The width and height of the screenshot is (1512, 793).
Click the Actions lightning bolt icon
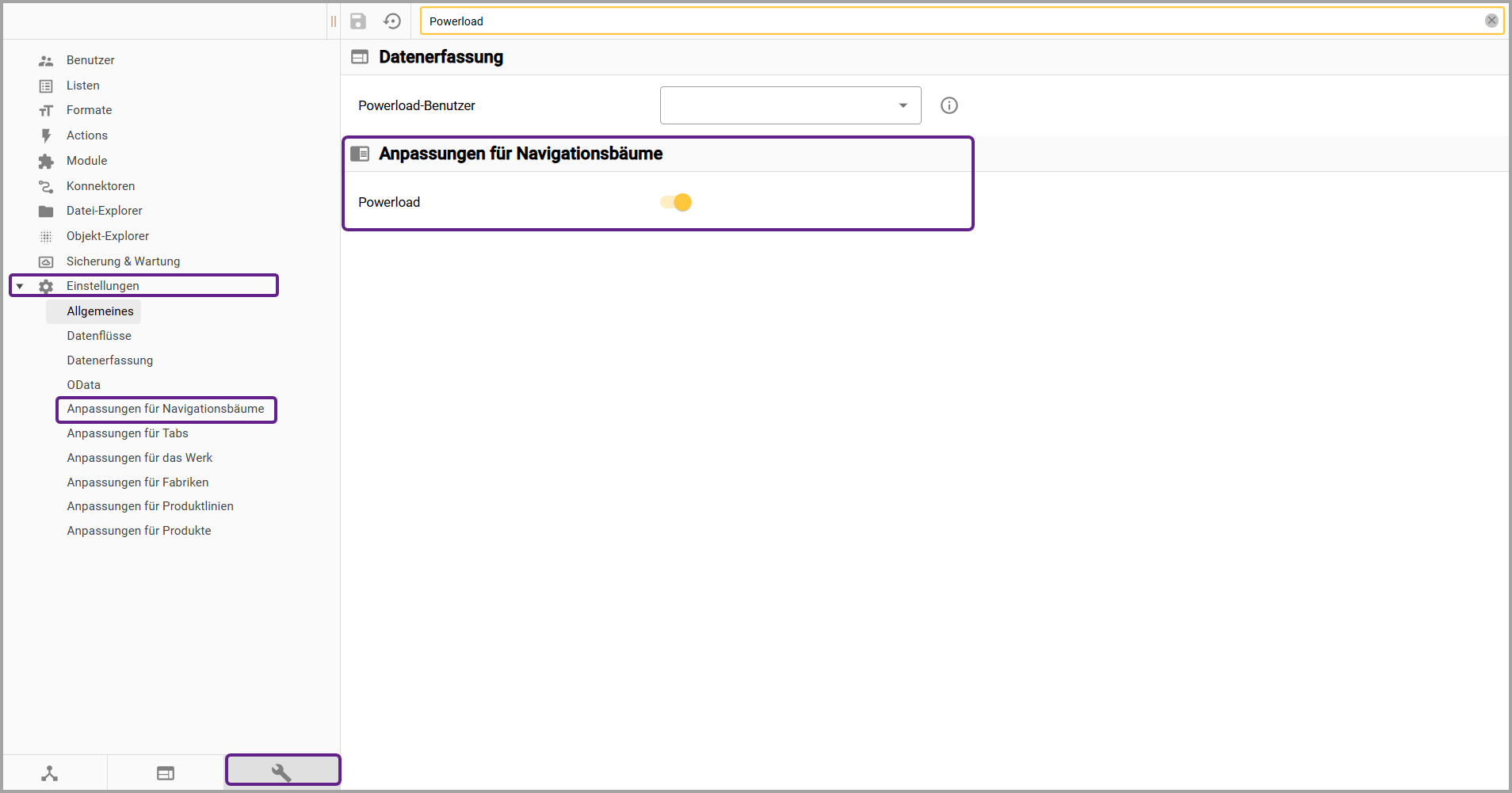(46, 136)
